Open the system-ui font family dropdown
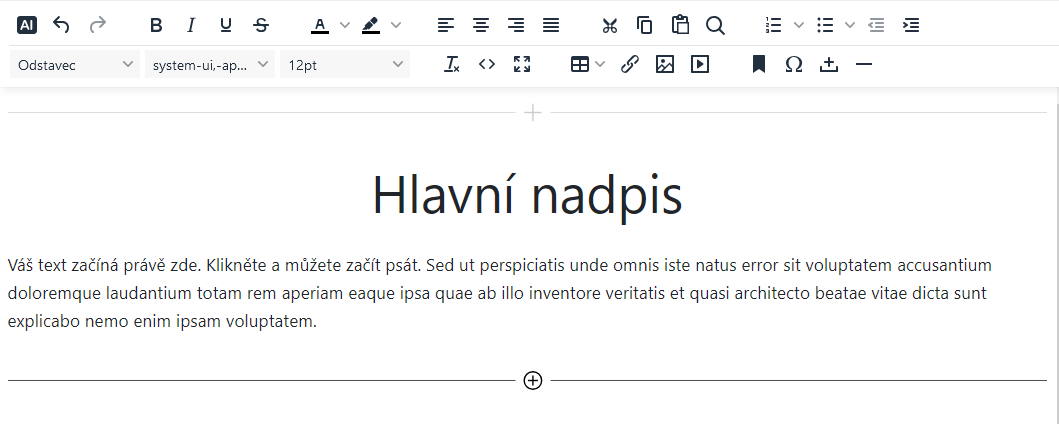Screen dimensions: 1059x424 (210, 65)
